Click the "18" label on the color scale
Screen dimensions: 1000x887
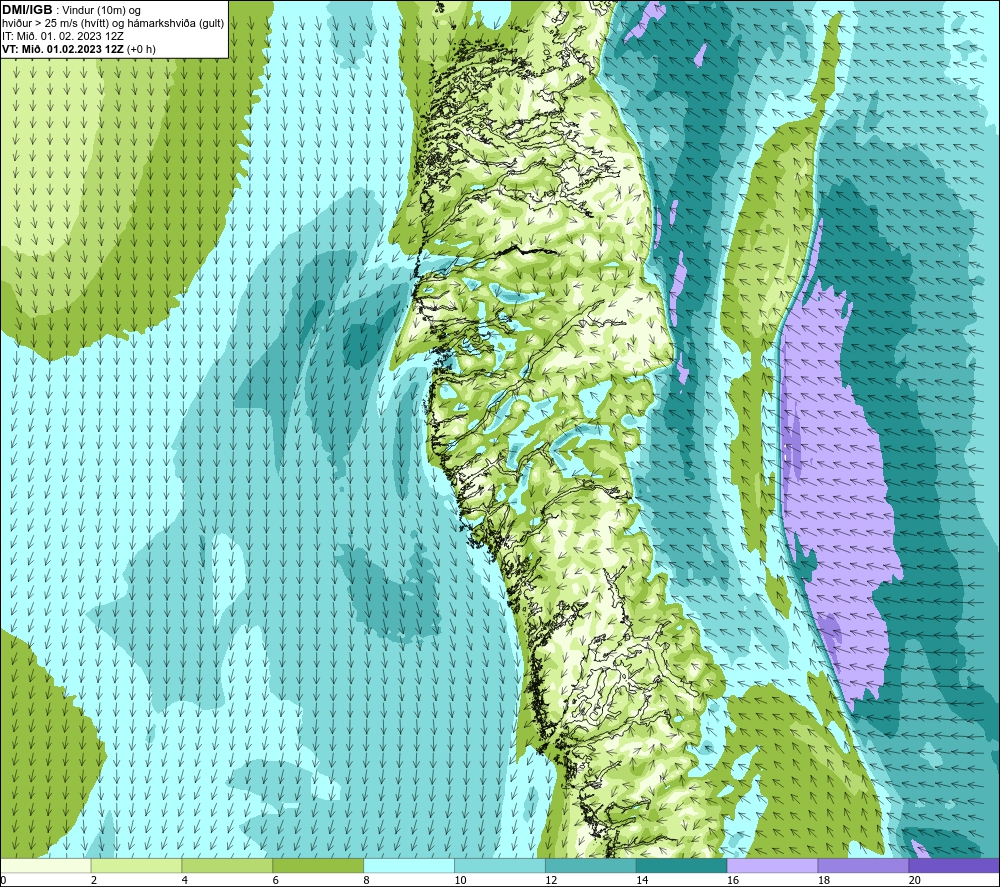click(823, 880)
